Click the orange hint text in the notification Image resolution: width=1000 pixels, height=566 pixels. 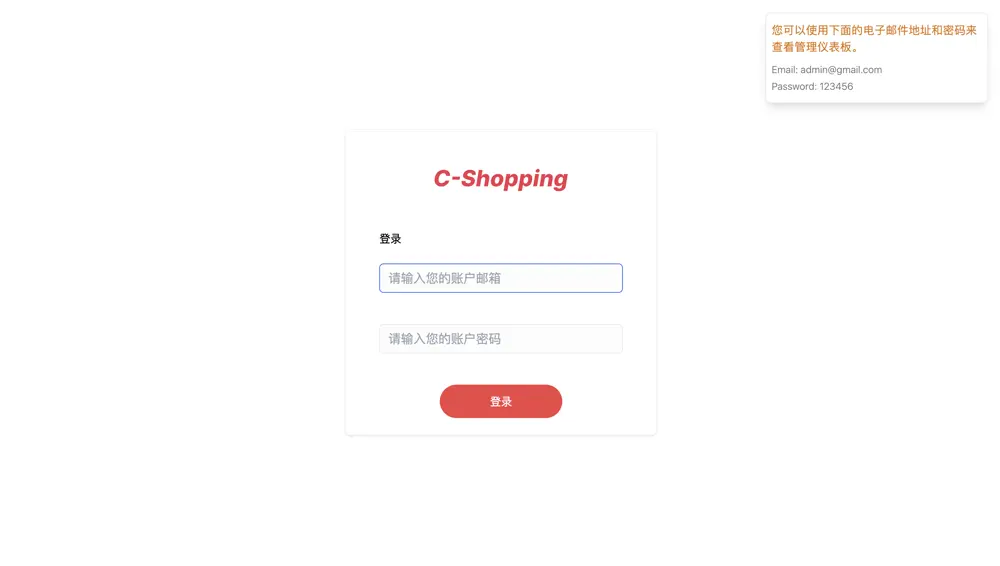(874, 38)
